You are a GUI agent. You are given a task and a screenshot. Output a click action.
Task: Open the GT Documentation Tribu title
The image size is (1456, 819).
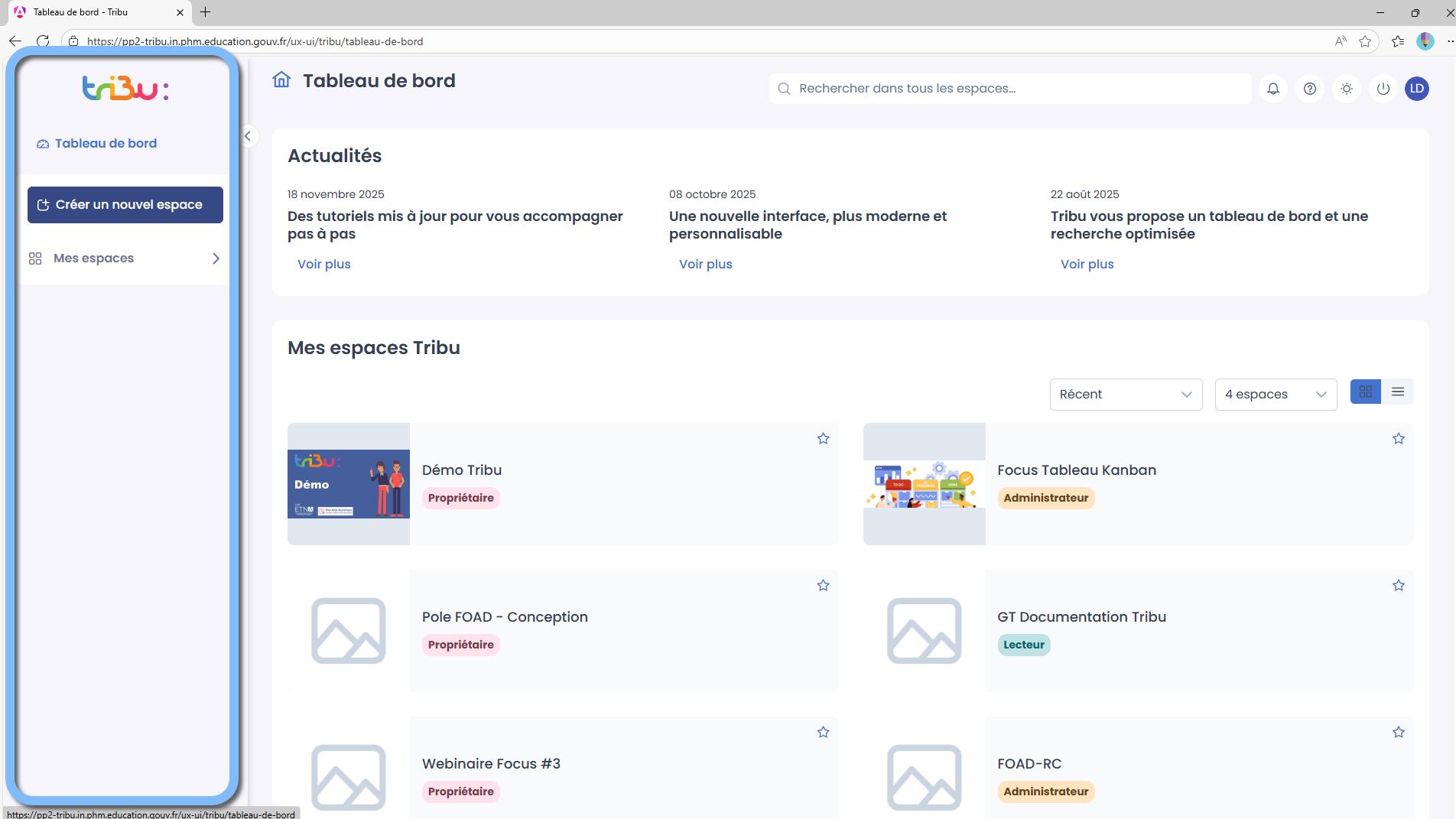pyautogui.click(x=1081, y=617)
